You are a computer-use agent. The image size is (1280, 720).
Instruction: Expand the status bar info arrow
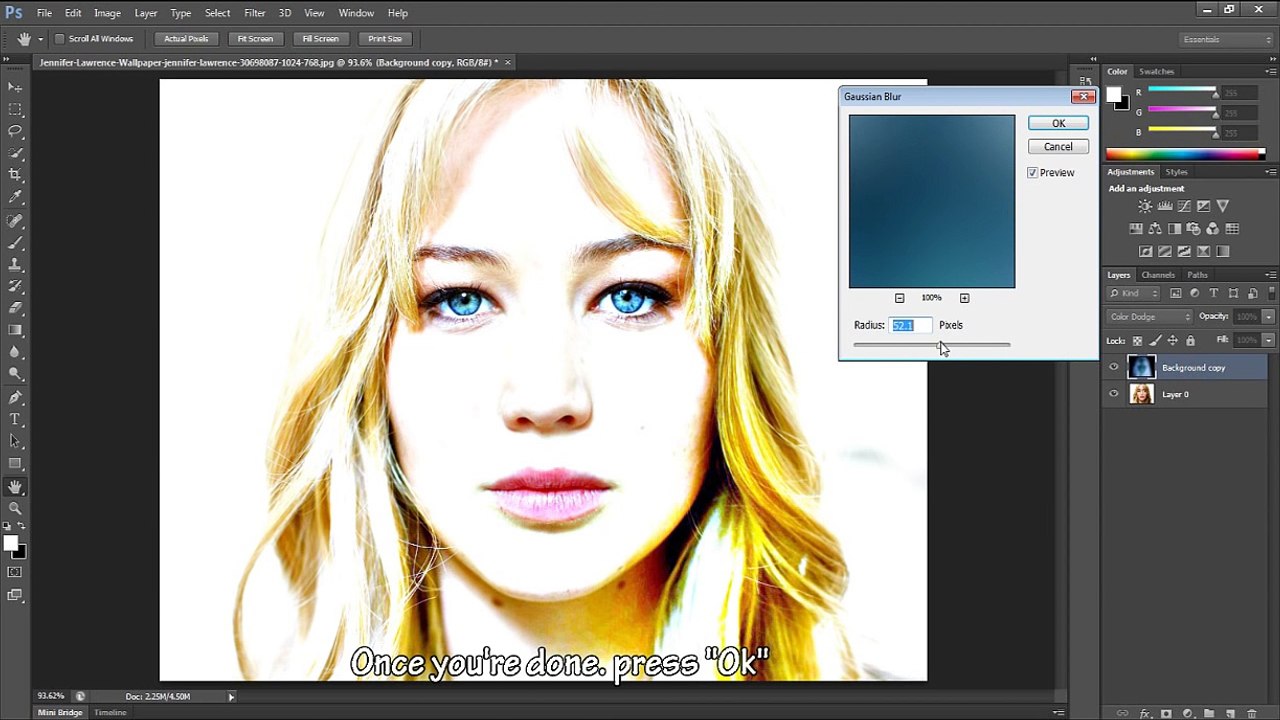231,697
